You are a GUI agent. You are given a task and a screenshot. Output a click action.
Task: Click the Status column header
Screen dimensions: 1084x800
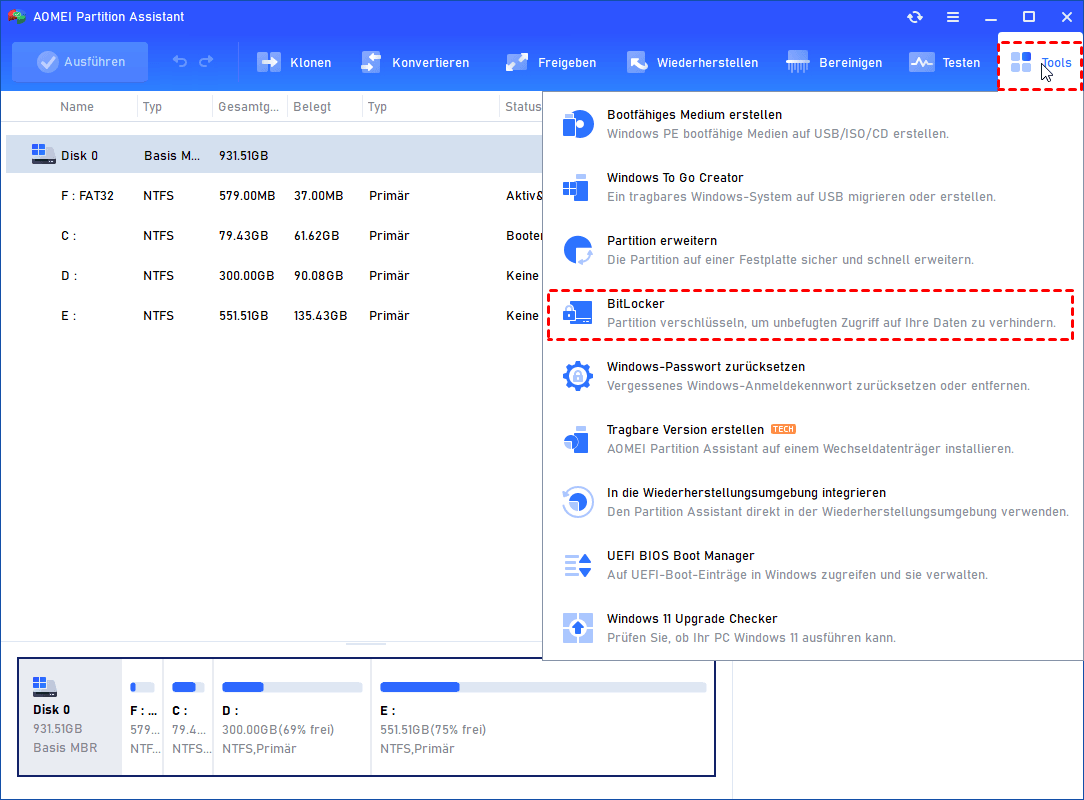(x=523, y=106)
